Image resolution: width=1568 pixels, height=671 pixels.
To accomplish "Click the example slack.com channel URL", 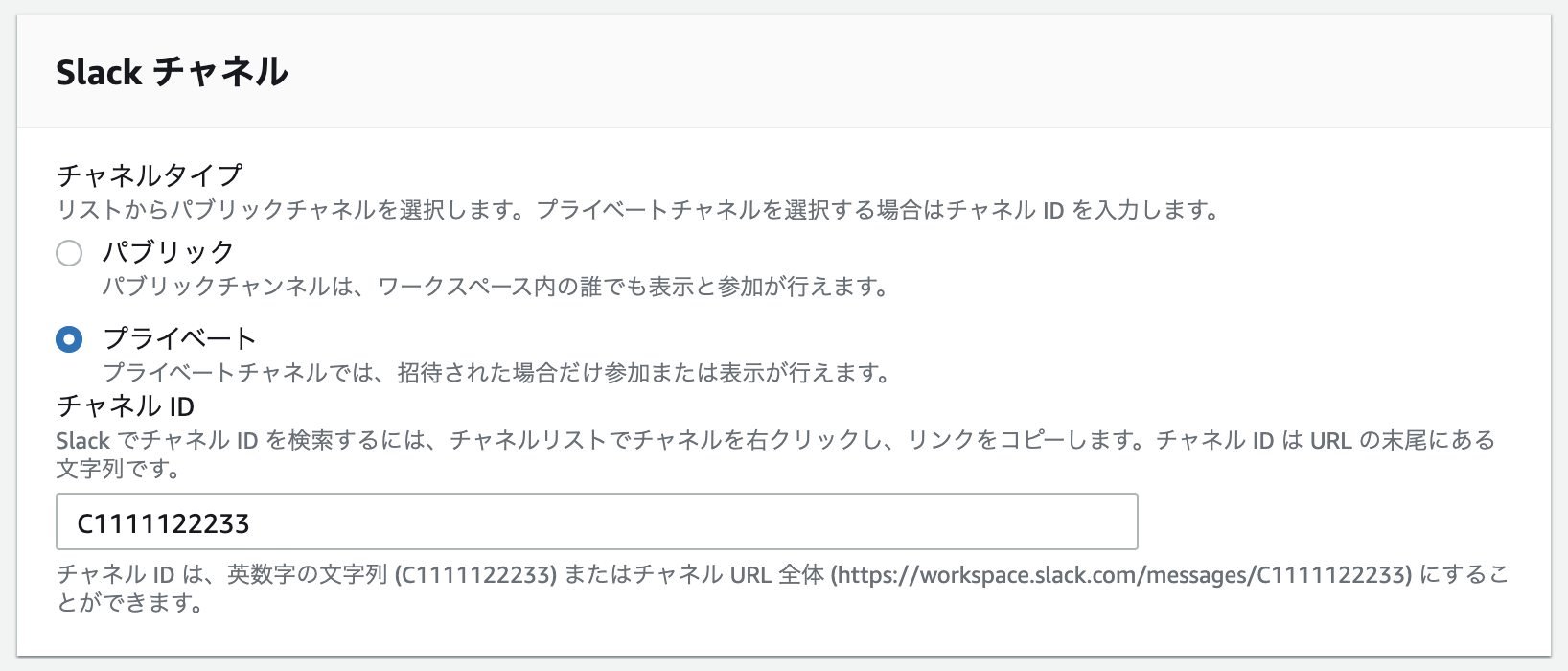I will 1121,575.
